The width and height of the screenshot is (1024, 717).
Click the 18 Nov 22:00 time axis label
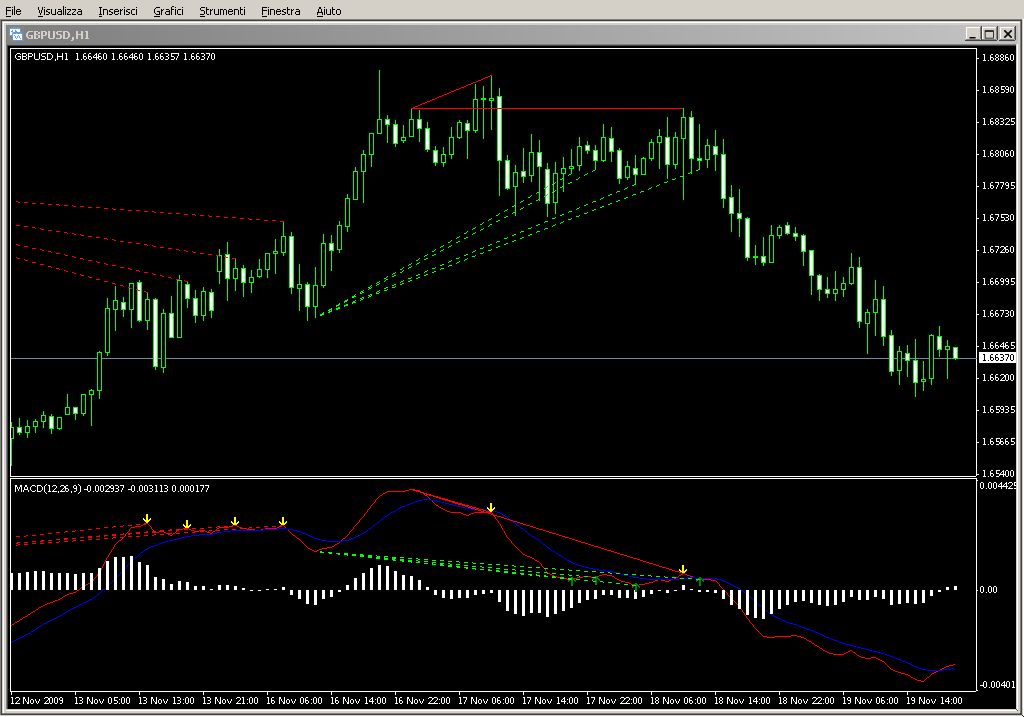click(806, 701)
